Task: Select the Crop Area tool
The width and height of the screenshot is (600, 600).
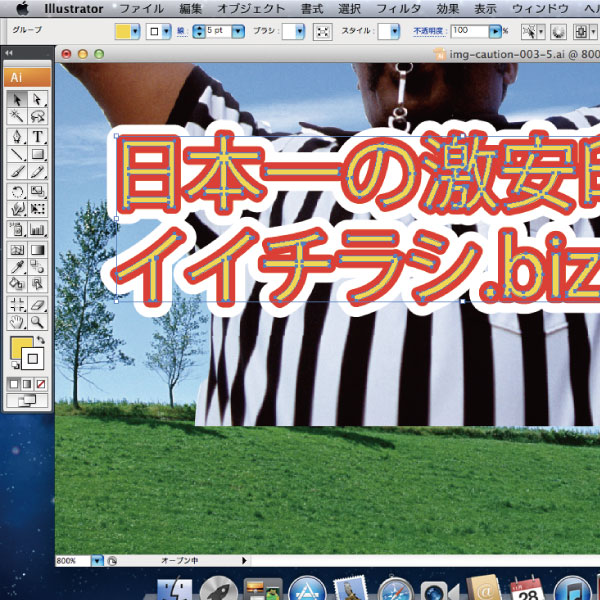Action: (x=17, y=305)
